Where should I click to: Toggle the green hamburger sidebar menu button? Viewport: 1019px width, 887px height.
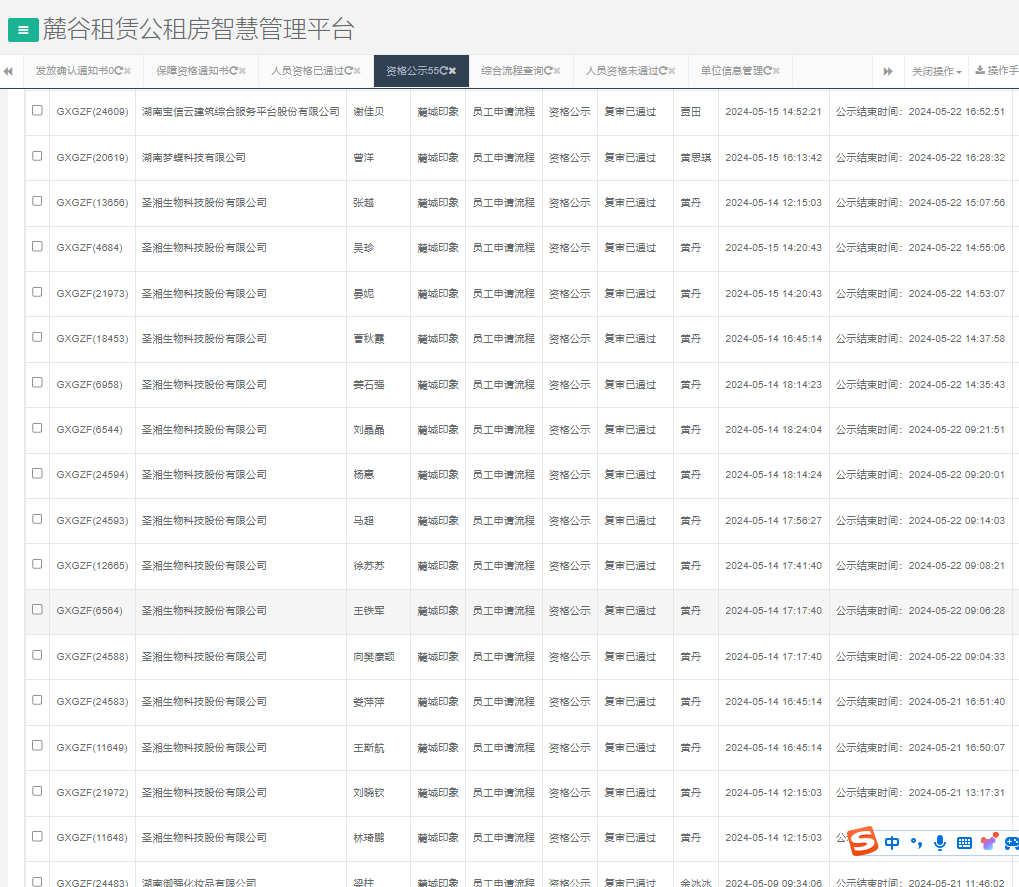coord(23,30)
